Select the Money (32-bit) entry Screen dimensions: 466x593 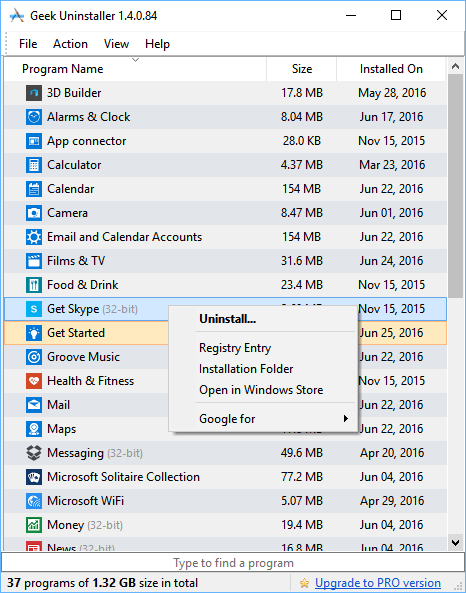(x=85, y=525)
